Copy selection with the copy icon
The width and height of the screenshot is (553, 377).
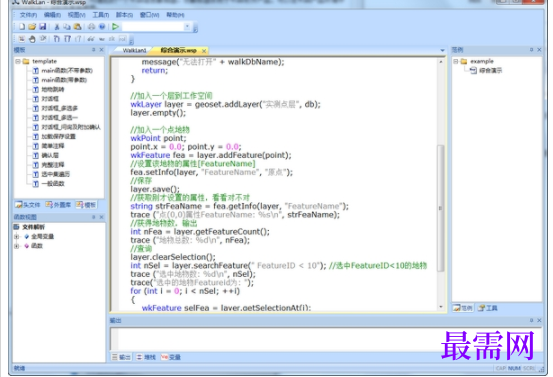pyautogui.click(x=67, y=26)
